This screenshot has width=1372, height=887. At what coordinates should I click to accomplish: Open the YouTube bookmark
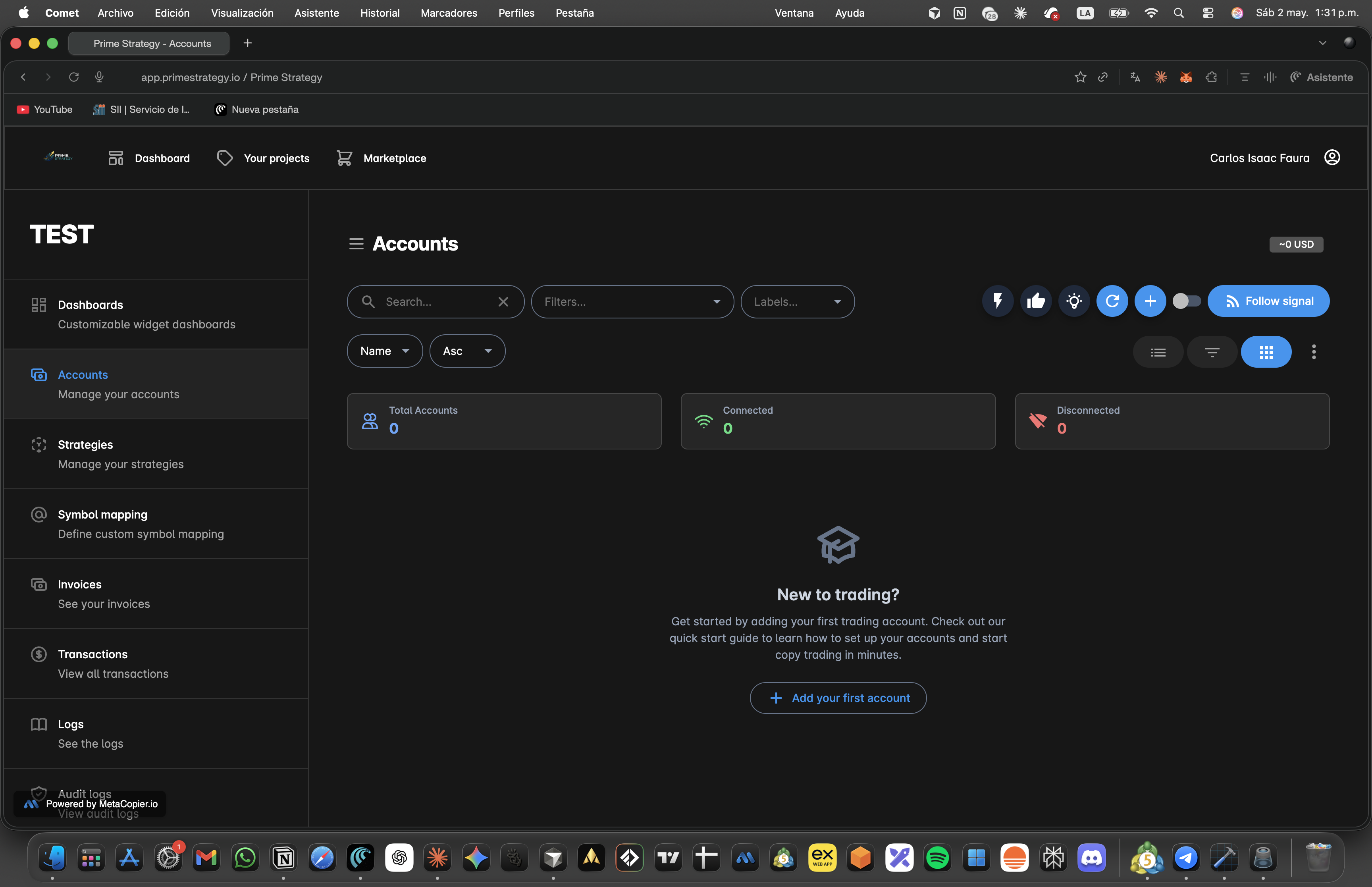[x=45, y=110]
